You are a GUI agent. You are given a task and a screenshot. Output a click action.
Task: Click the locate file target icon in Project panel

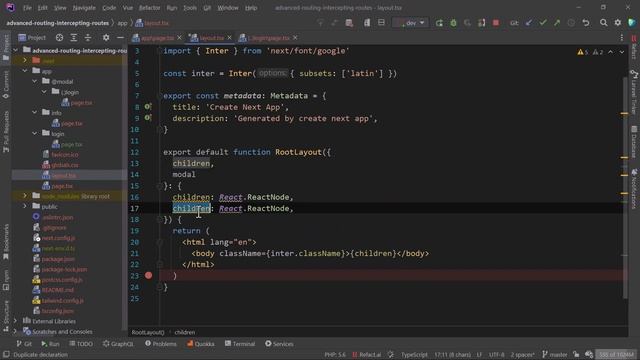tap(59, 38)
